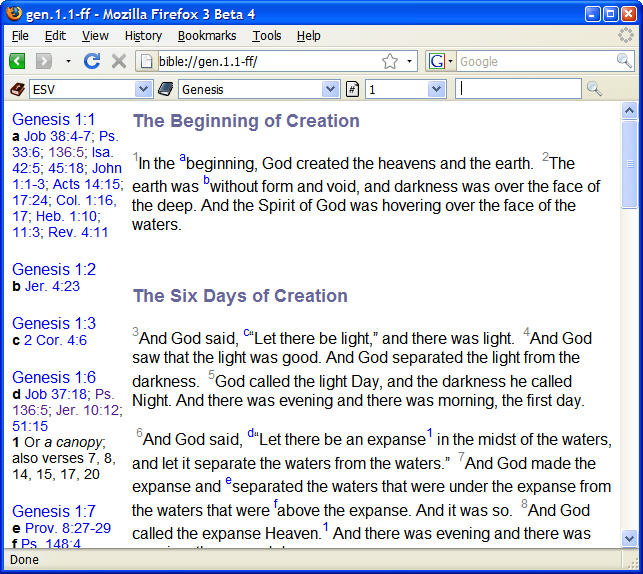Open the Tools menu
Screen dimensions: 643x574
(x=267, y=36)
